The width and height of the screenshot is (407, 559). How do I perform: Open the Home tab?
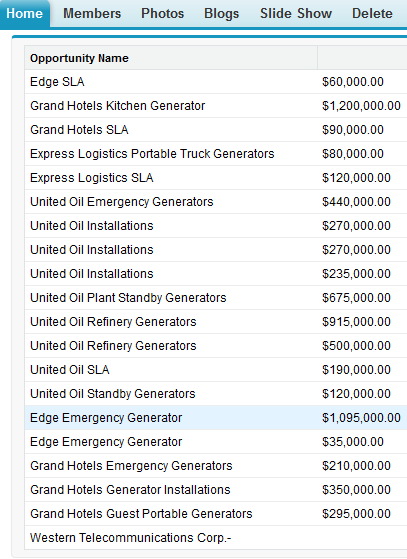24,14
